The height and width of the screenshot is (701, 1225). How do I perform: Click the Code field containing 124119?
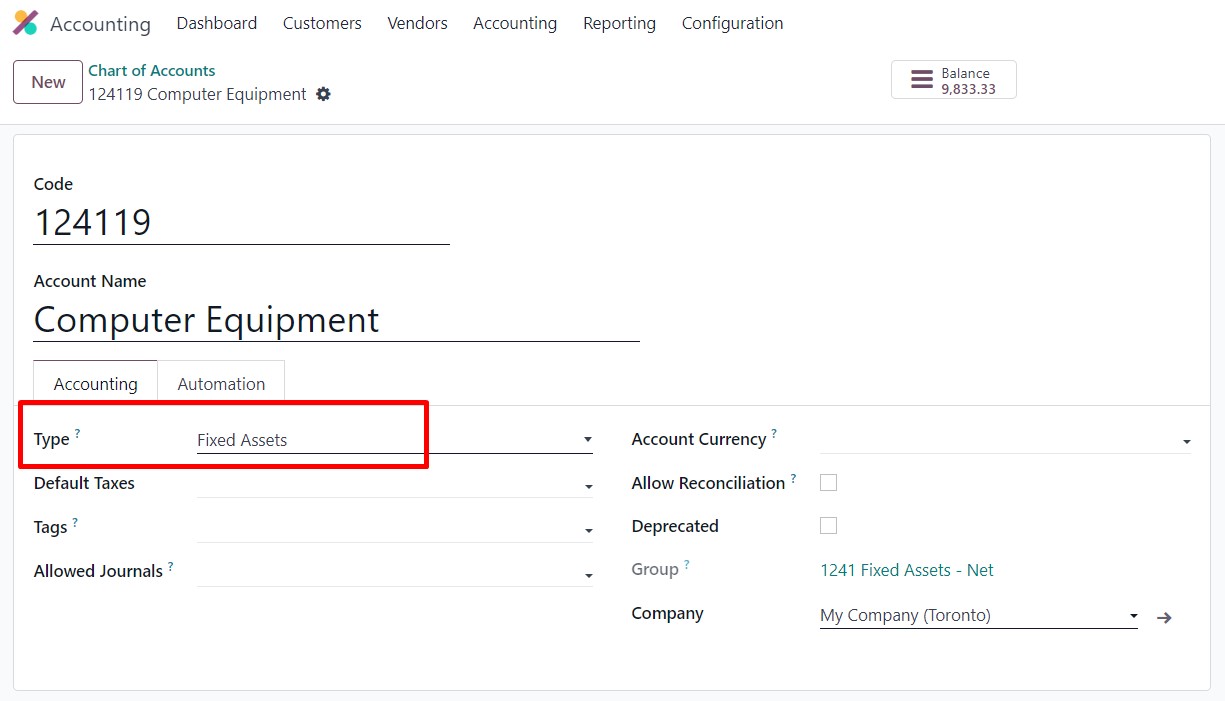(242, 222)
